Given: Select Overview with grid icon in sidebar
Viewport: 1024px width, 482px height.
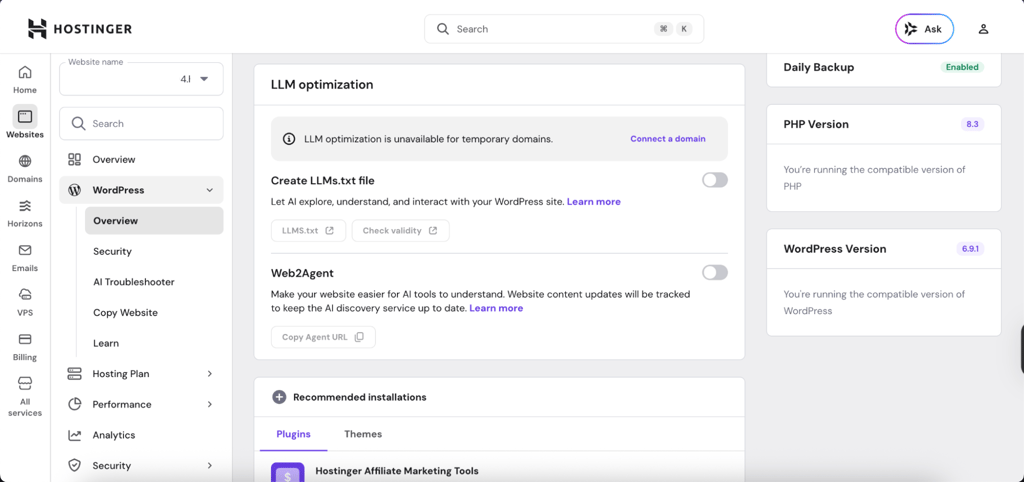Looking at the screenshot, I should [x=141, y=159].
